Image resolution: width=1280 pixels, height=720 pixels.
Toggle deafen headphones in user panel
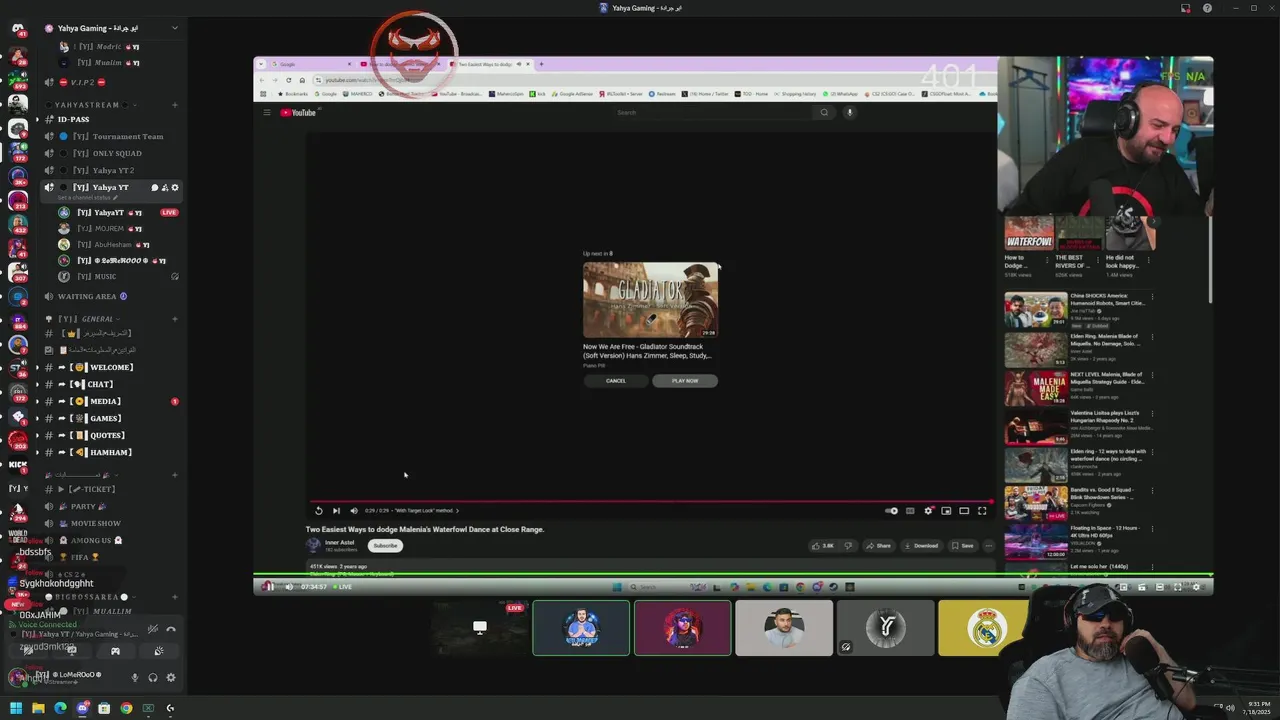[153, 677]
